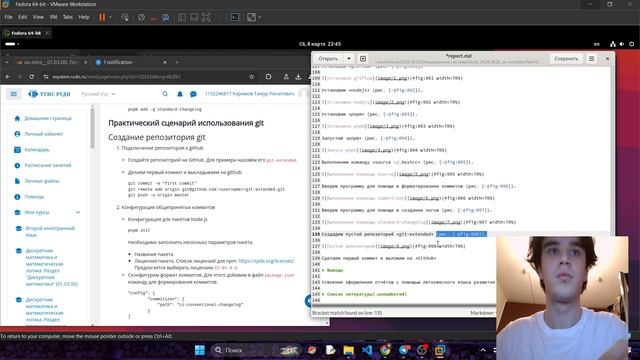Open the stretch guest display dropdown arrow
The width and height of the screenshot is (640, 360).
click(x=260, y=17)
